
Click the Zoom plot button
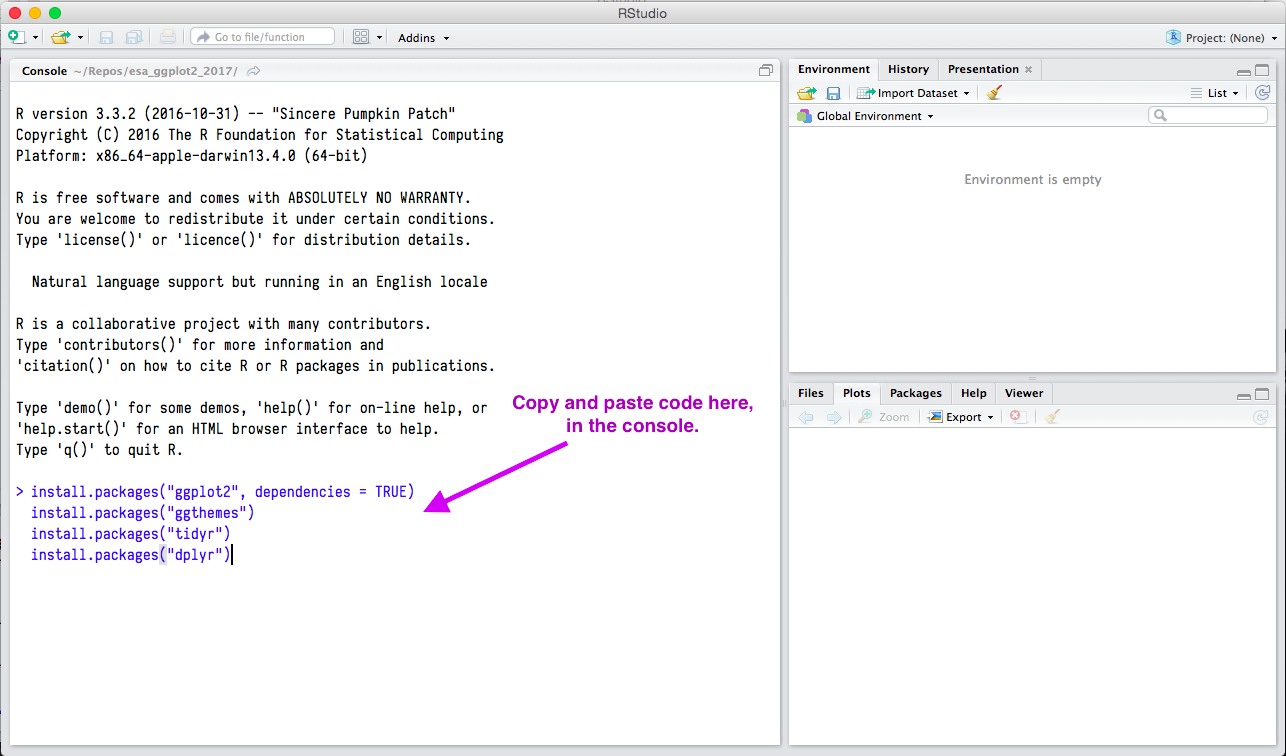click(884, 417)
